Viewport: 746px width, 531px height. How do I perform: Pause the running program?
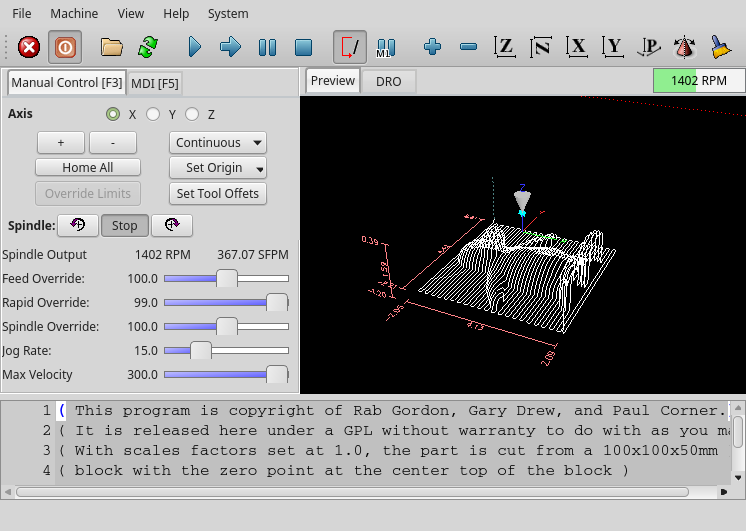point(267,47)
